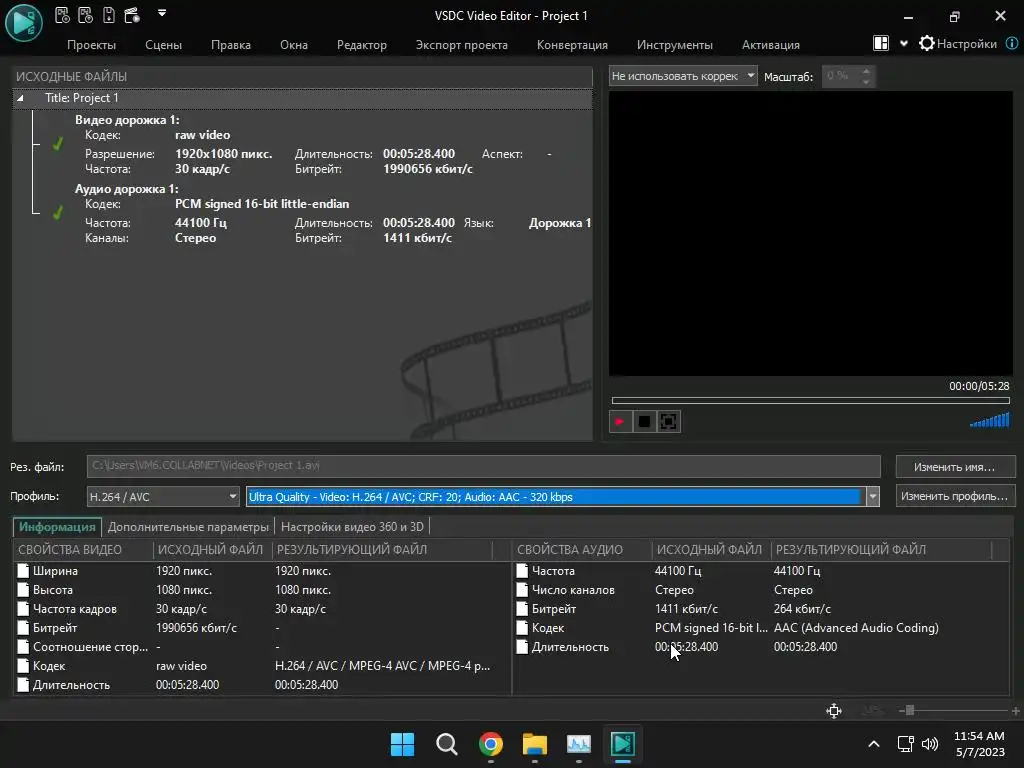The width and height of the screenshot is (1024, 768).
Task: Open the Экспорт проекта tab
Action: click(x=462, y=44)
